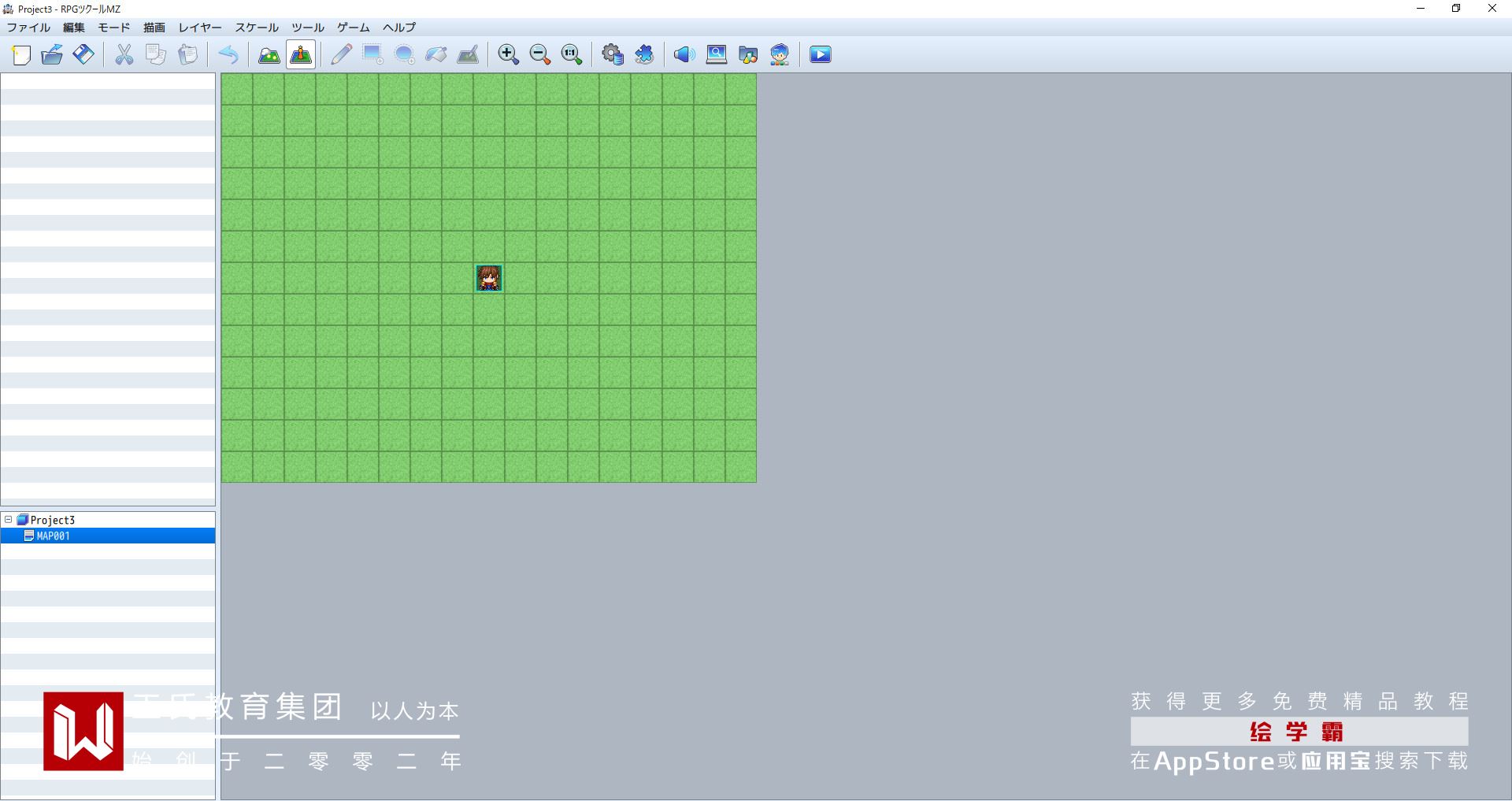The width and height of the screenshot is (1512, 801).
Task: Open the Plugin Manager puzzle icon
Action: tap(644, 54)
